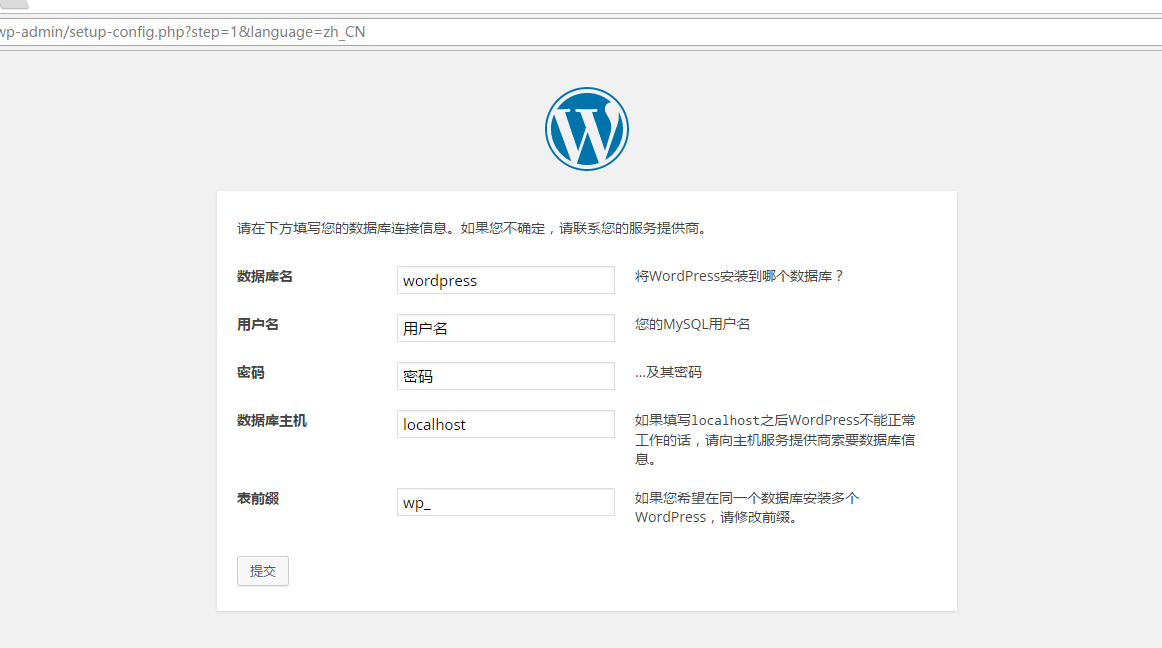Image resolution: width=1162 pixels, height=648 pixels.
Task: Click the 数据库主机 field showing localhost
Action: [505, 424]
